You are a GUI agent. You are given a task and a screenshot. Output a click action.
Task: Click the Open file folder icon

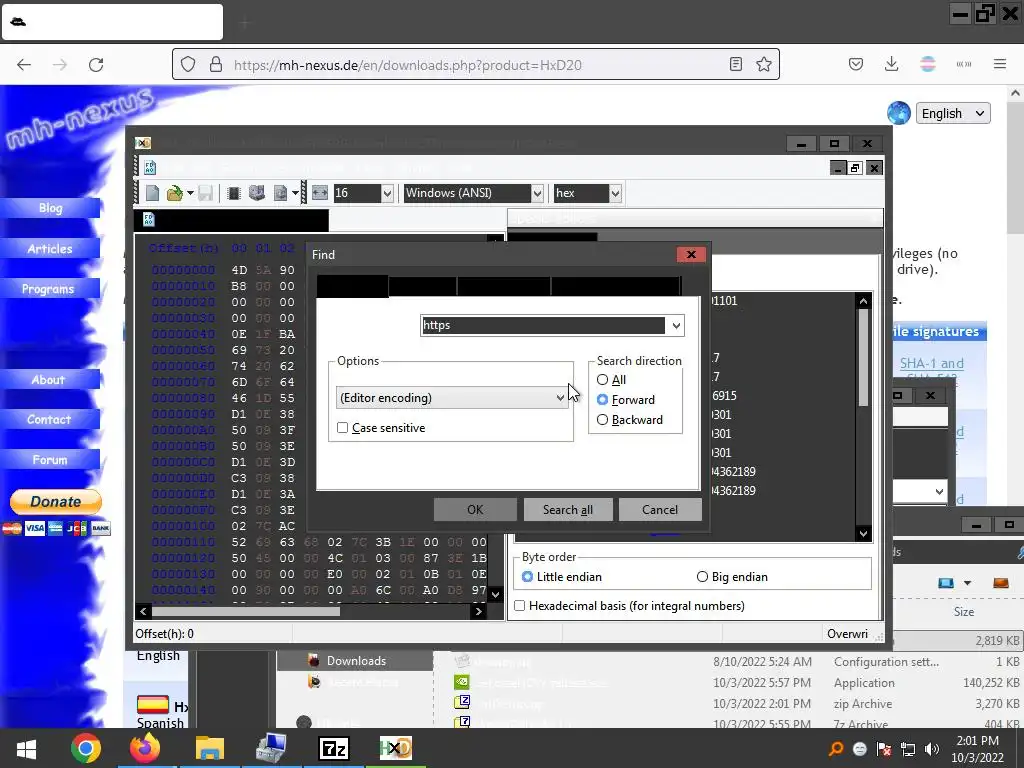pos(174,193)
